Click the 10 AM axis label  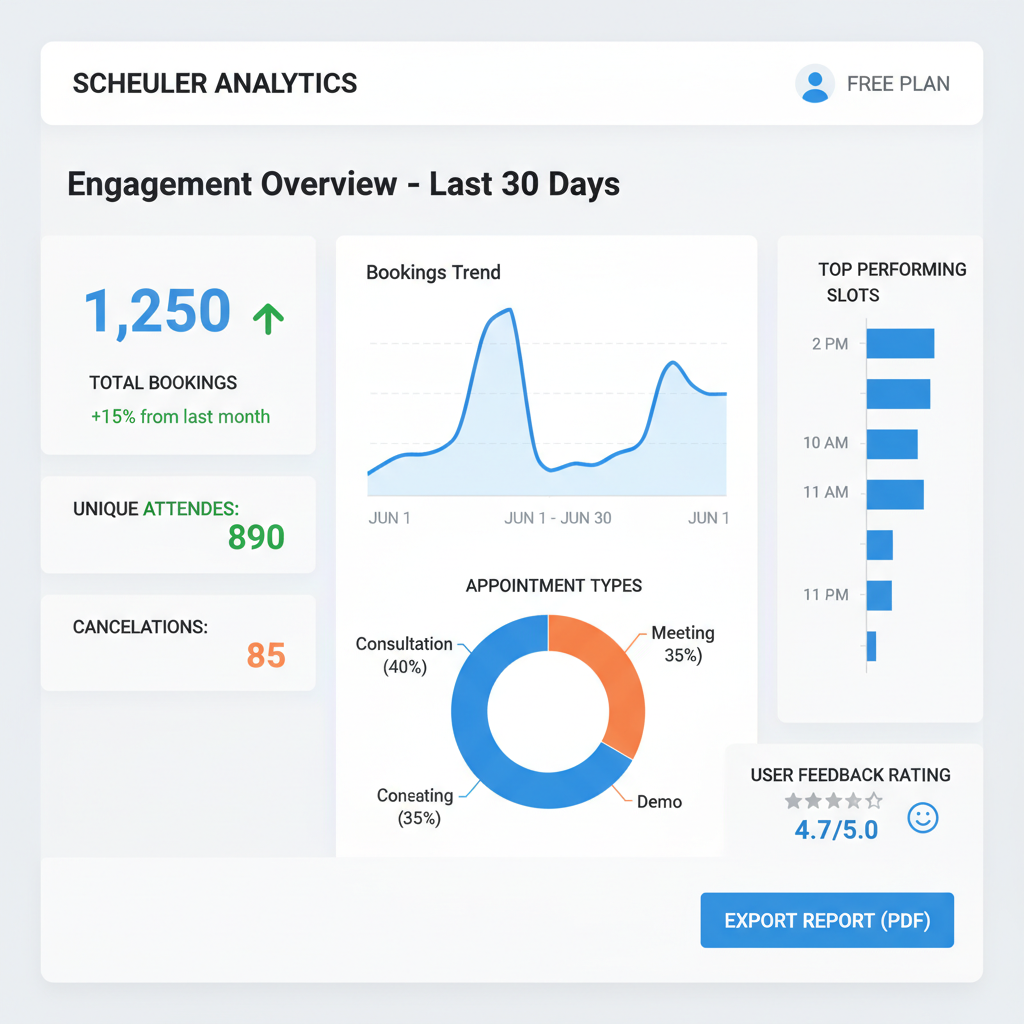click(825, 443)
